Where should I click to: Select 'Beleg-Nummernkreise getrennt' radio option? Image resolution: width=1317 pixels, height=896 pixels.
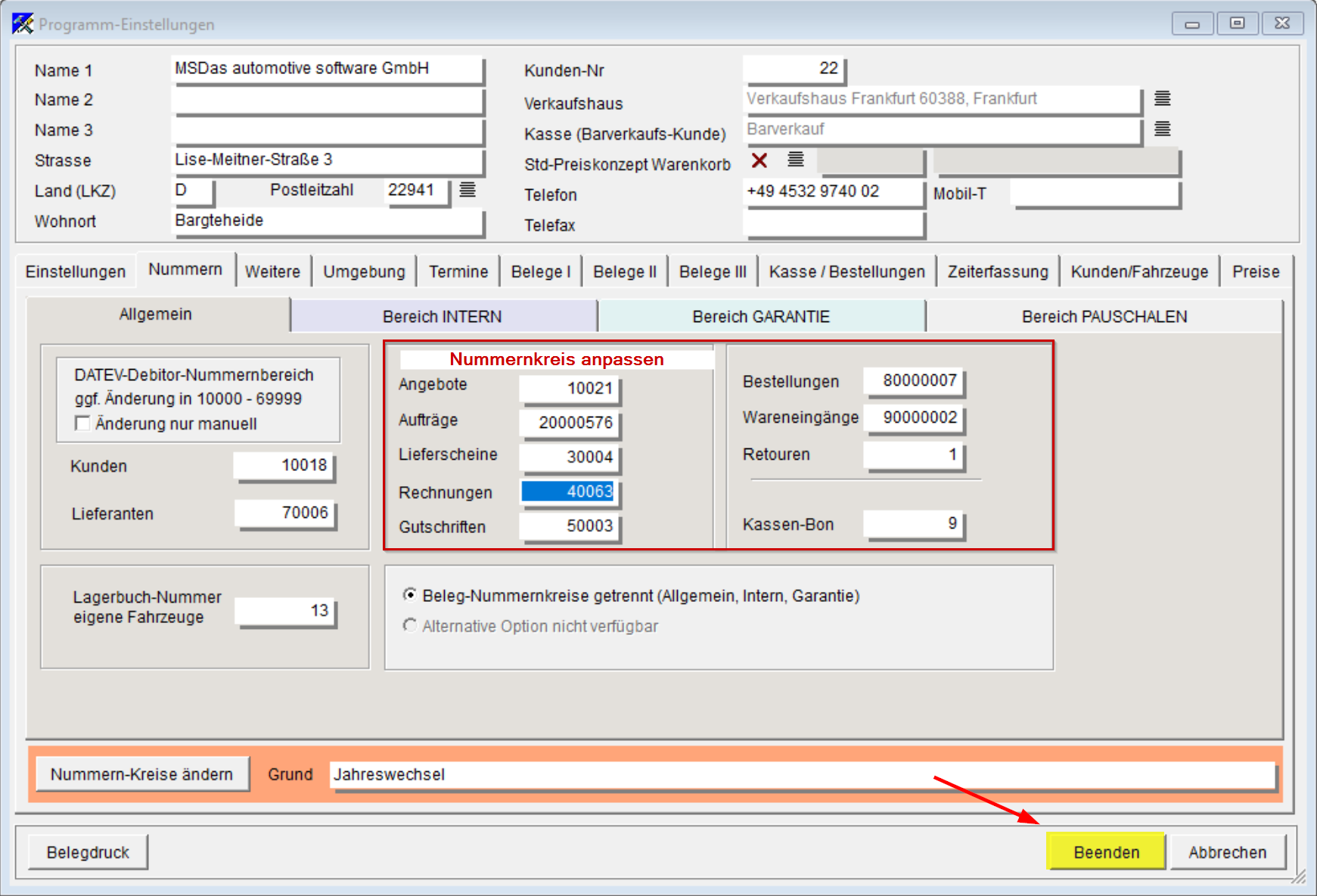(x=409, y=595)
